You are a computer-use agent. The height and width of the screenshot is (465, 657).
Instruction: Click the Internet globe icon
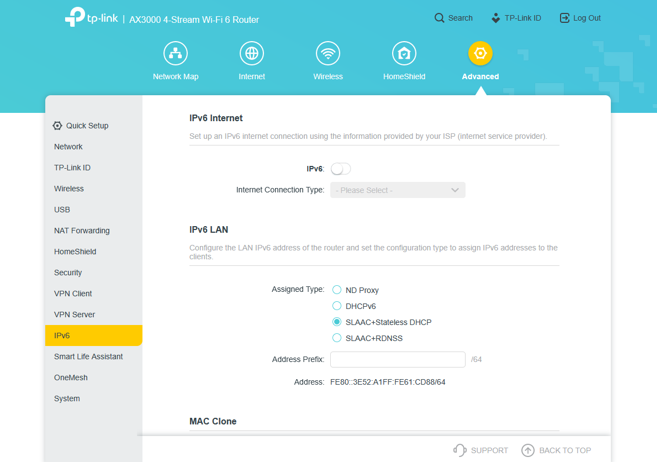[x=252, y=53]
